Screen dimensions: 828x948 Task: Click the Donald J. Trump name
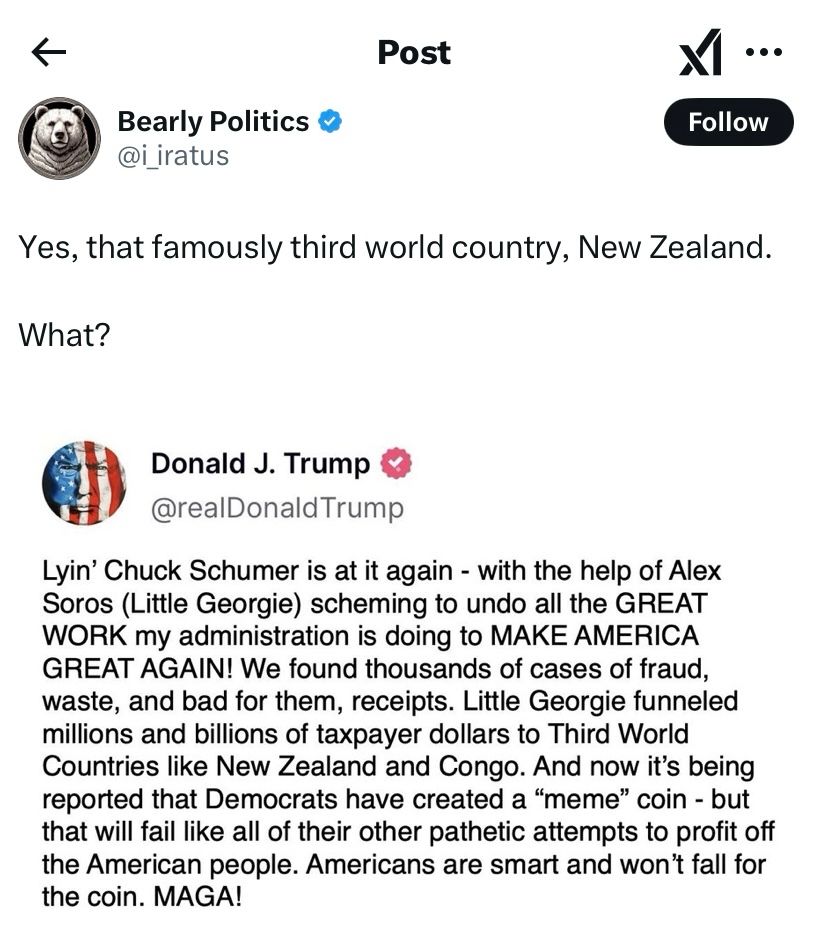260,464
